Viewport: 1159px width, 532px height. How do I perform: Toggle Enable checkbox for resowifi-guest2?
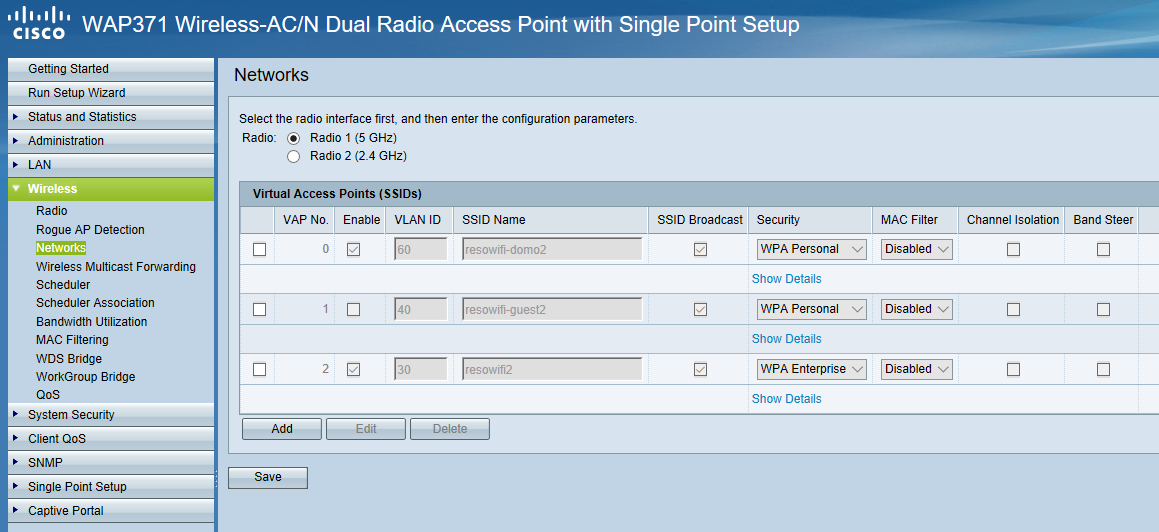point(353,310)
